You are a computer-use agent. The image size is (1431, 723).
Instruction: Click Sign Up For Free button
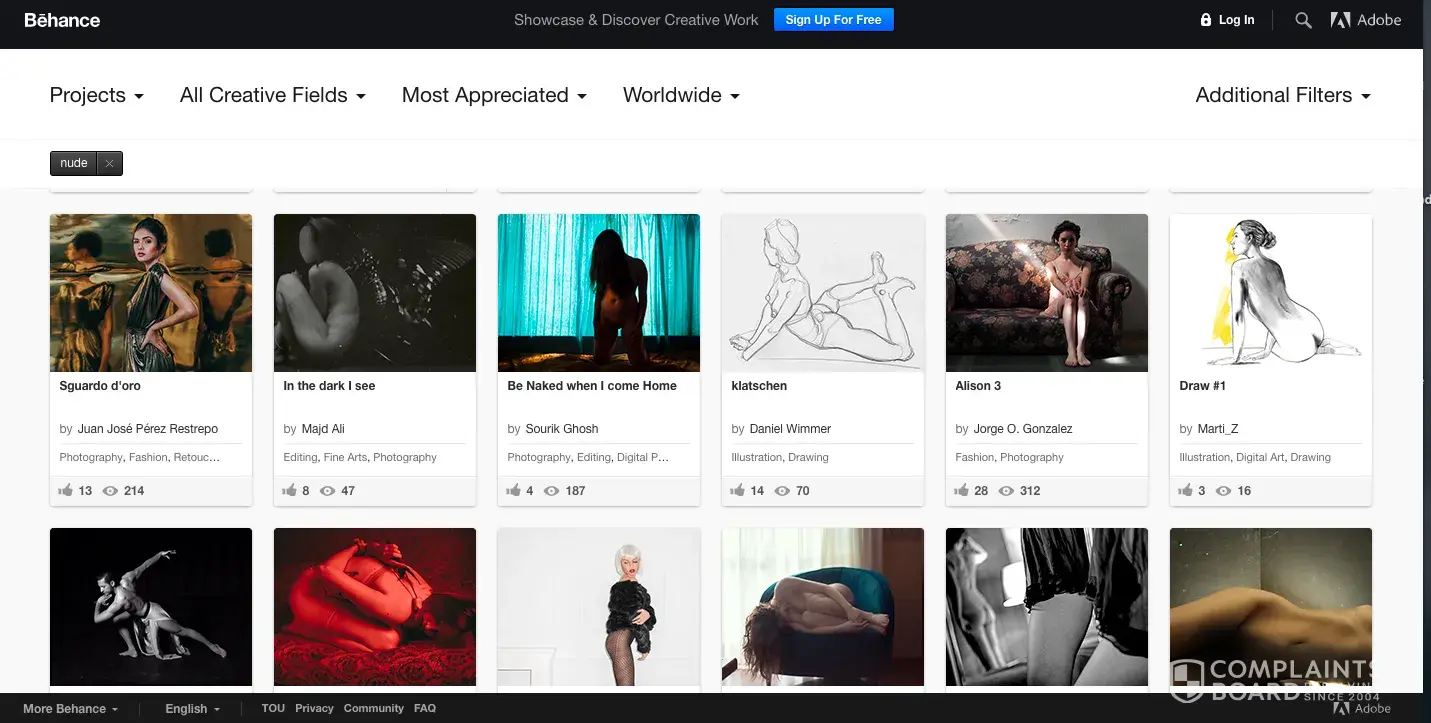point(834,20)
